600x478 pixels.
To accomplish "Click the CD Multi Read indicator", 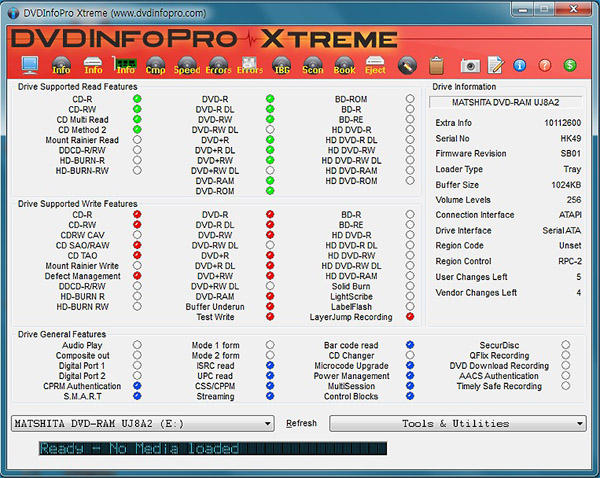I will pos(137,119).
